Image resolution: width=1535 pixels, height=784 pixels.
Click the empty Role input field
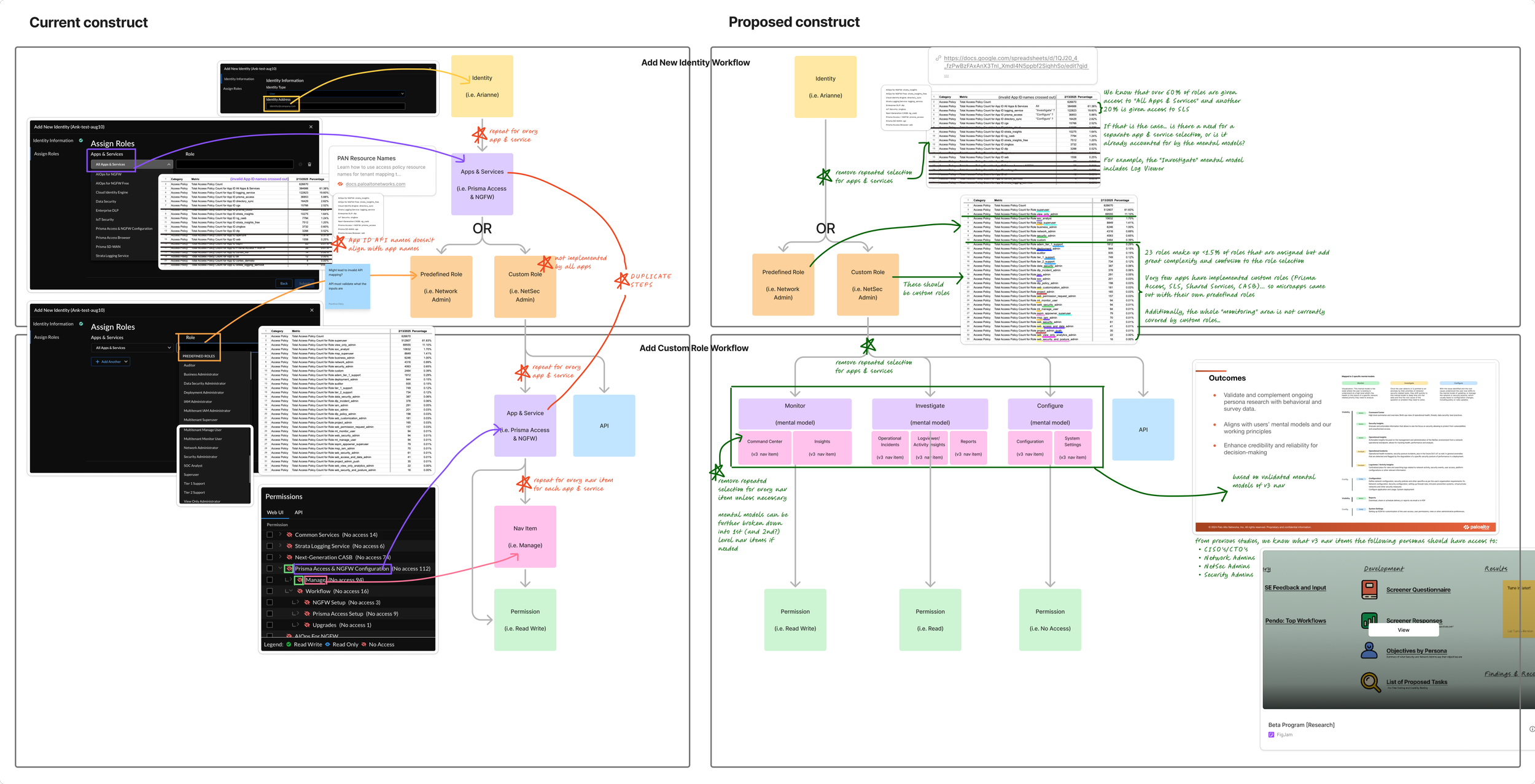click(x=235, y=165)
